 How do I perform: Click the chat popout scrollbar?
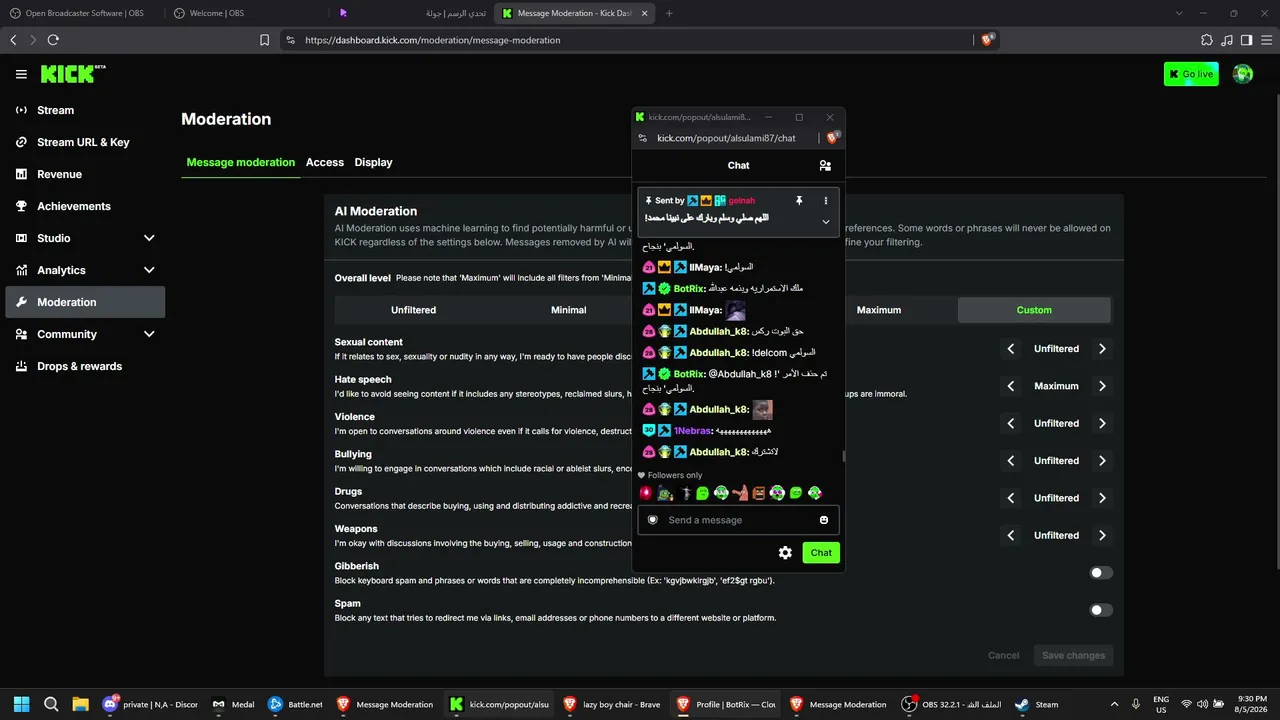(843, 455)
